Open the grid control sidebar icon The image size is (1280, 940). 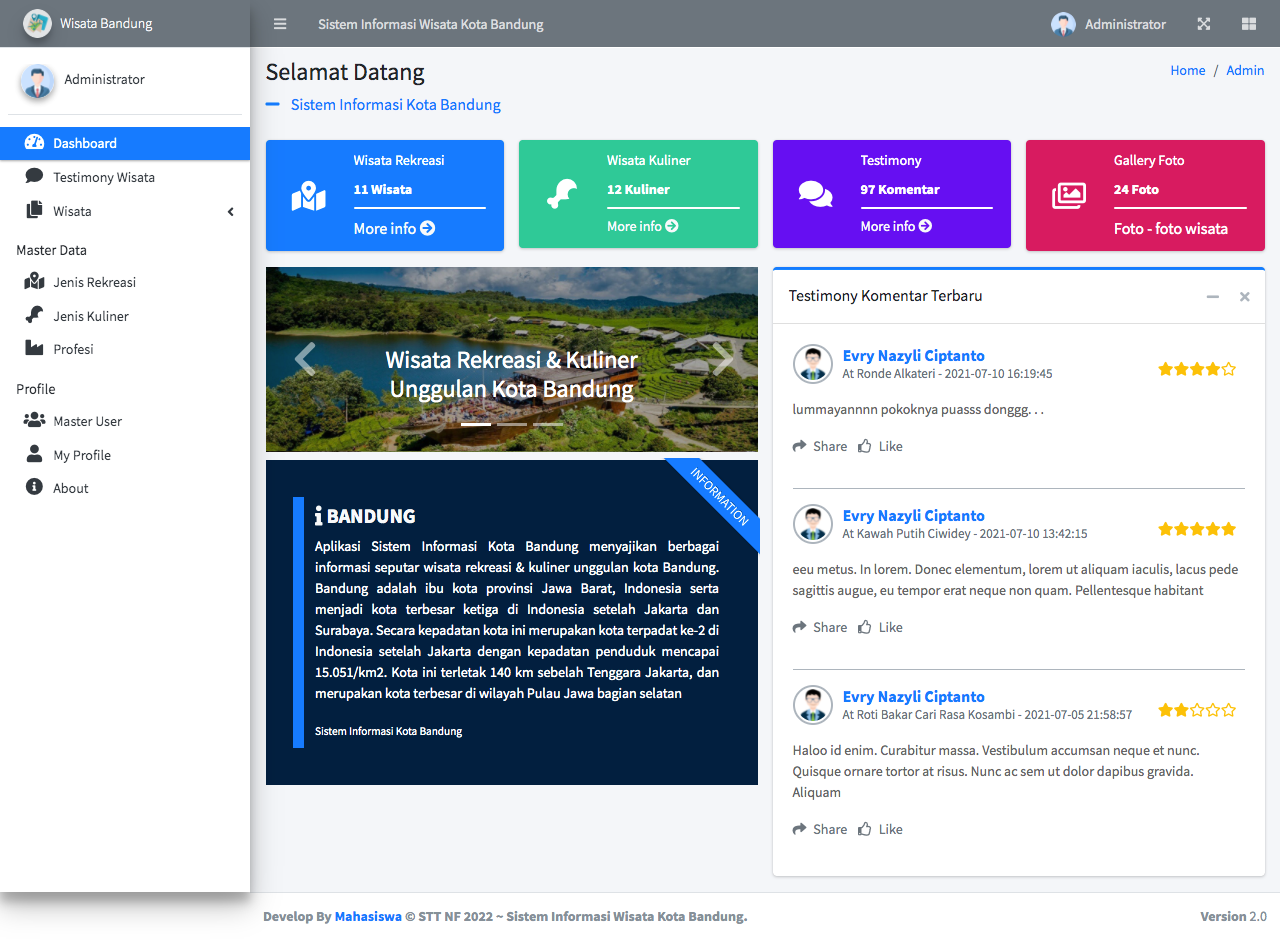(x=1248, y=24)
